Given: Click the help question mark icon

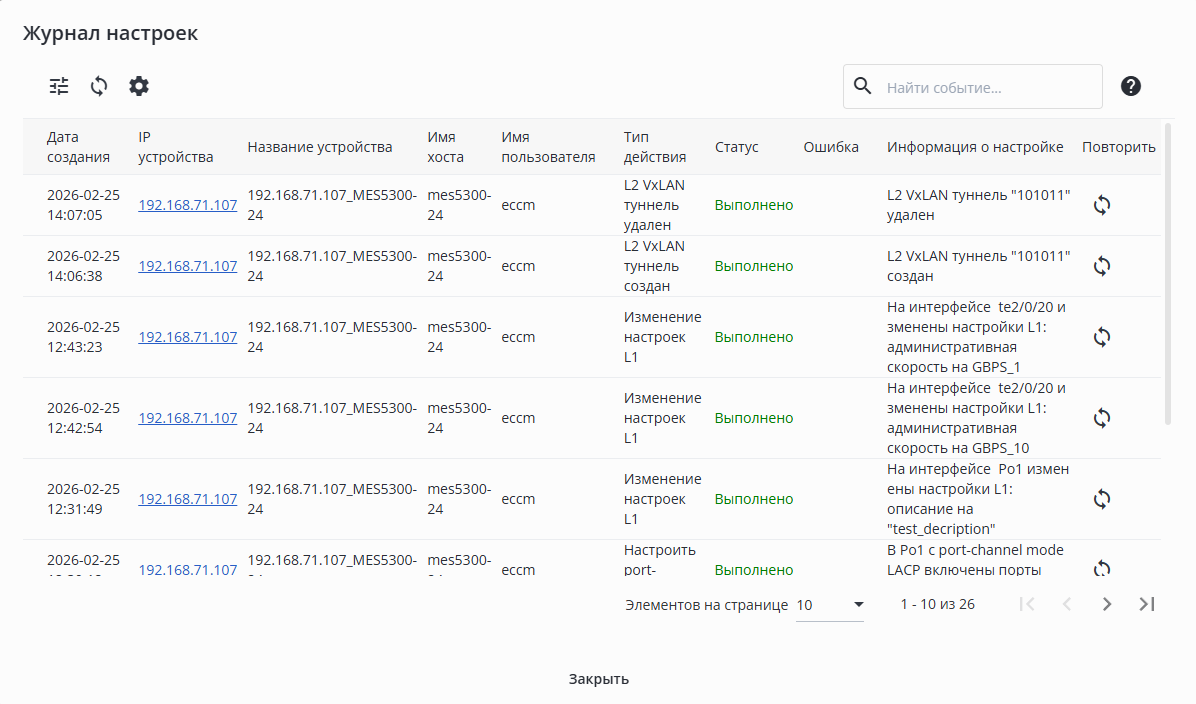Looking at the screenshot, I should tap(1131, 86).
